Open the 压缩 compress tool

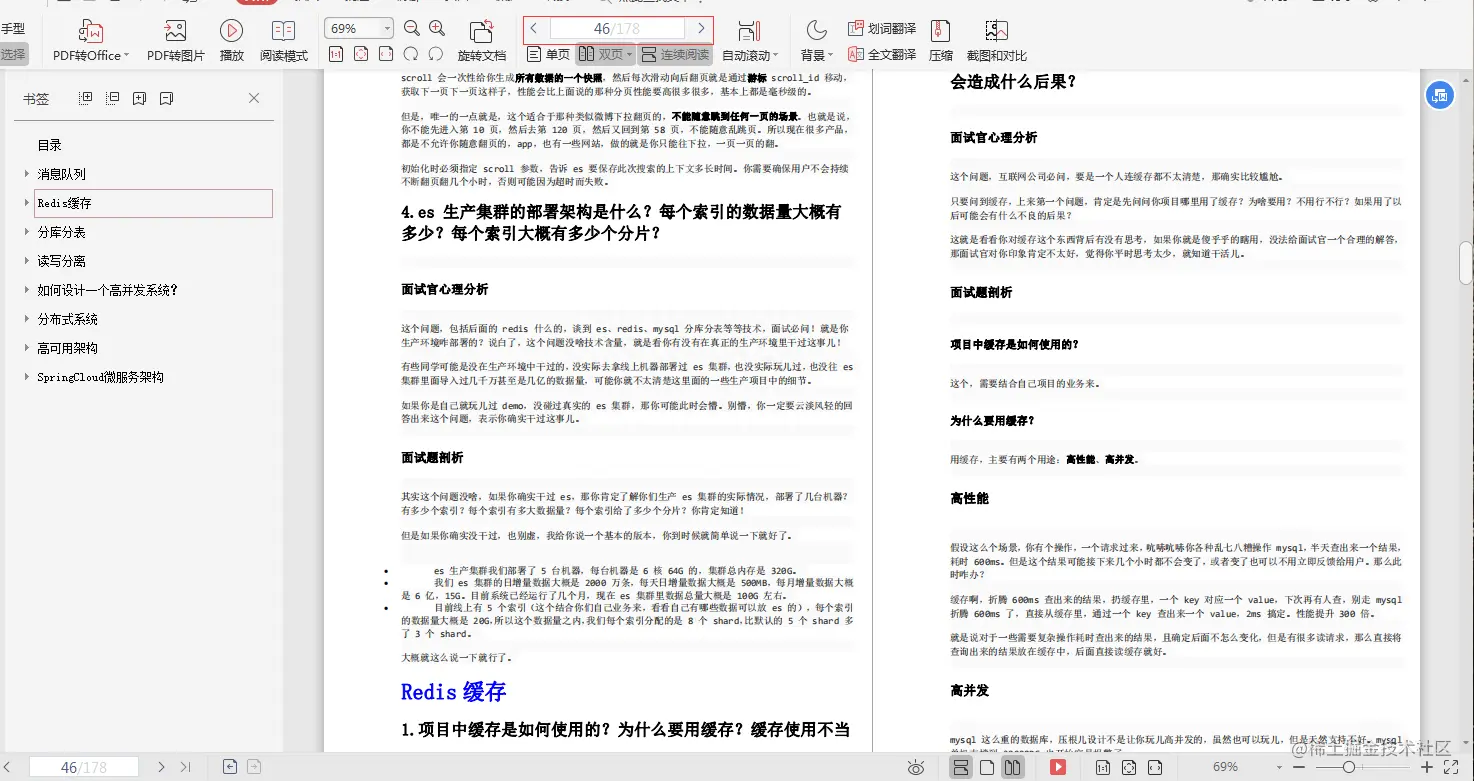(941, 41)
